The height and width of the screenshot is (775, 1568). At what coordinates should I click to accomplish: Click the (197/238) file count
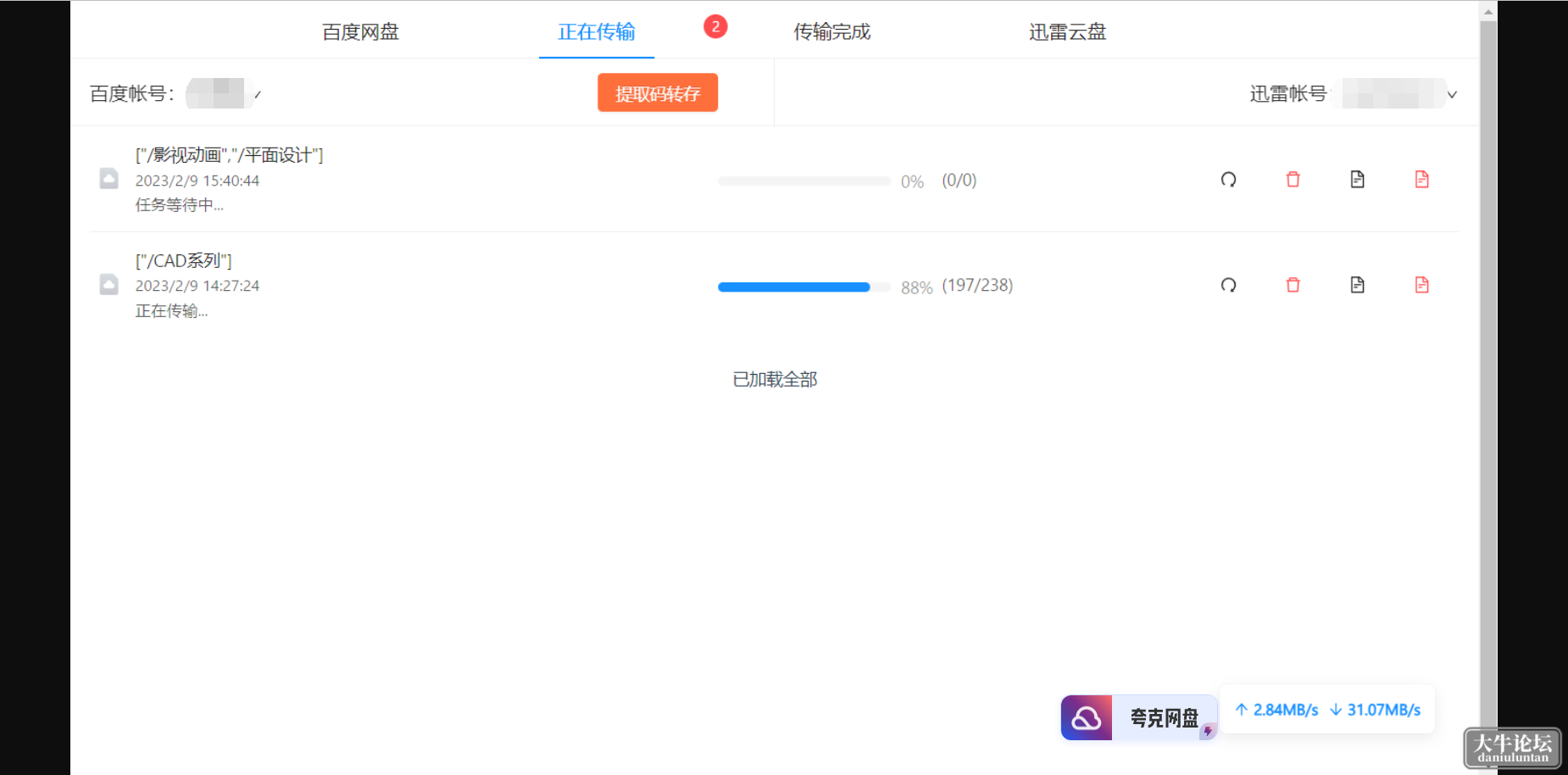pos(977,286)
